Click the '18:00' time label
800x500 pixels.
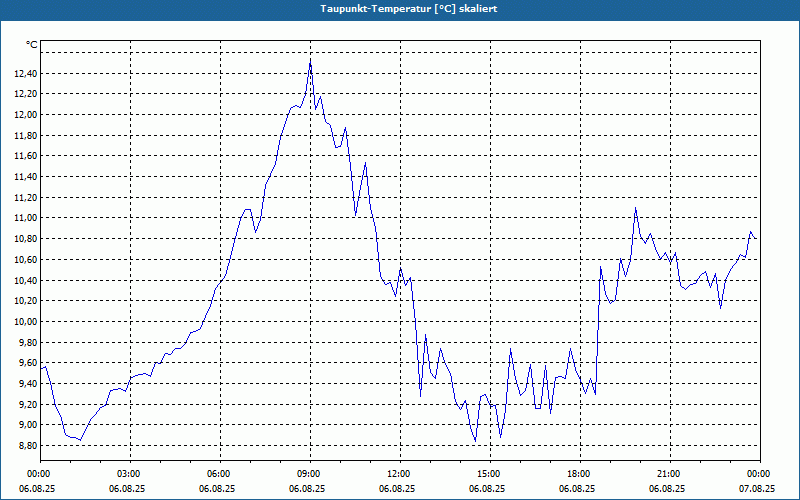tap(581, 474)
